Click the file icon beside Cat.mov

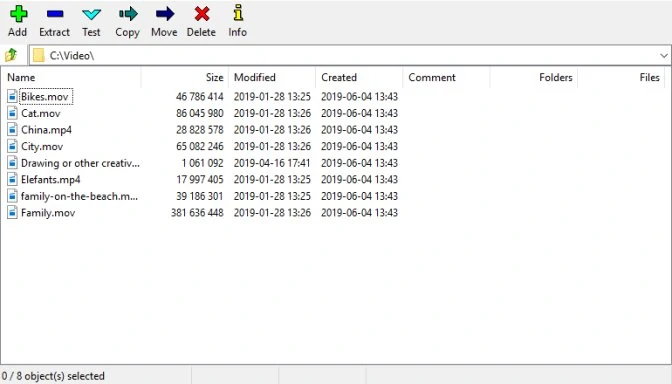[x=12, y=113]
